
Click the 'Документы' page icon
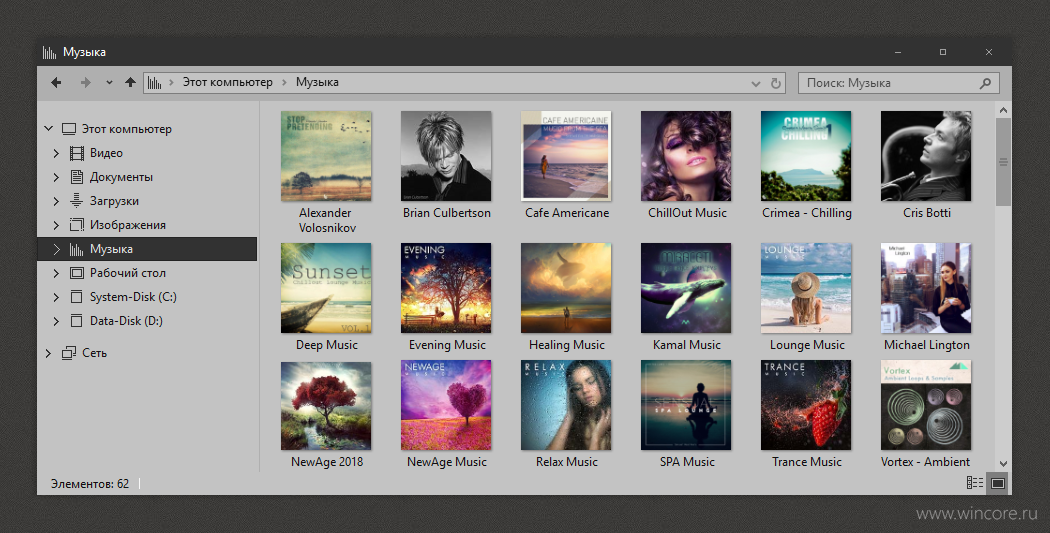click(77, 177)
